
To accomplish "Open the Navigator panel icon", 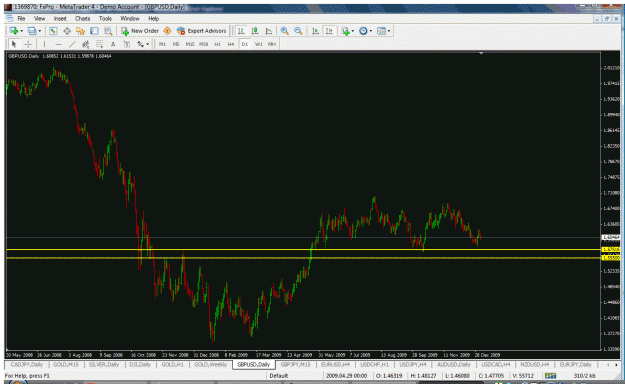I will [81, 31].
